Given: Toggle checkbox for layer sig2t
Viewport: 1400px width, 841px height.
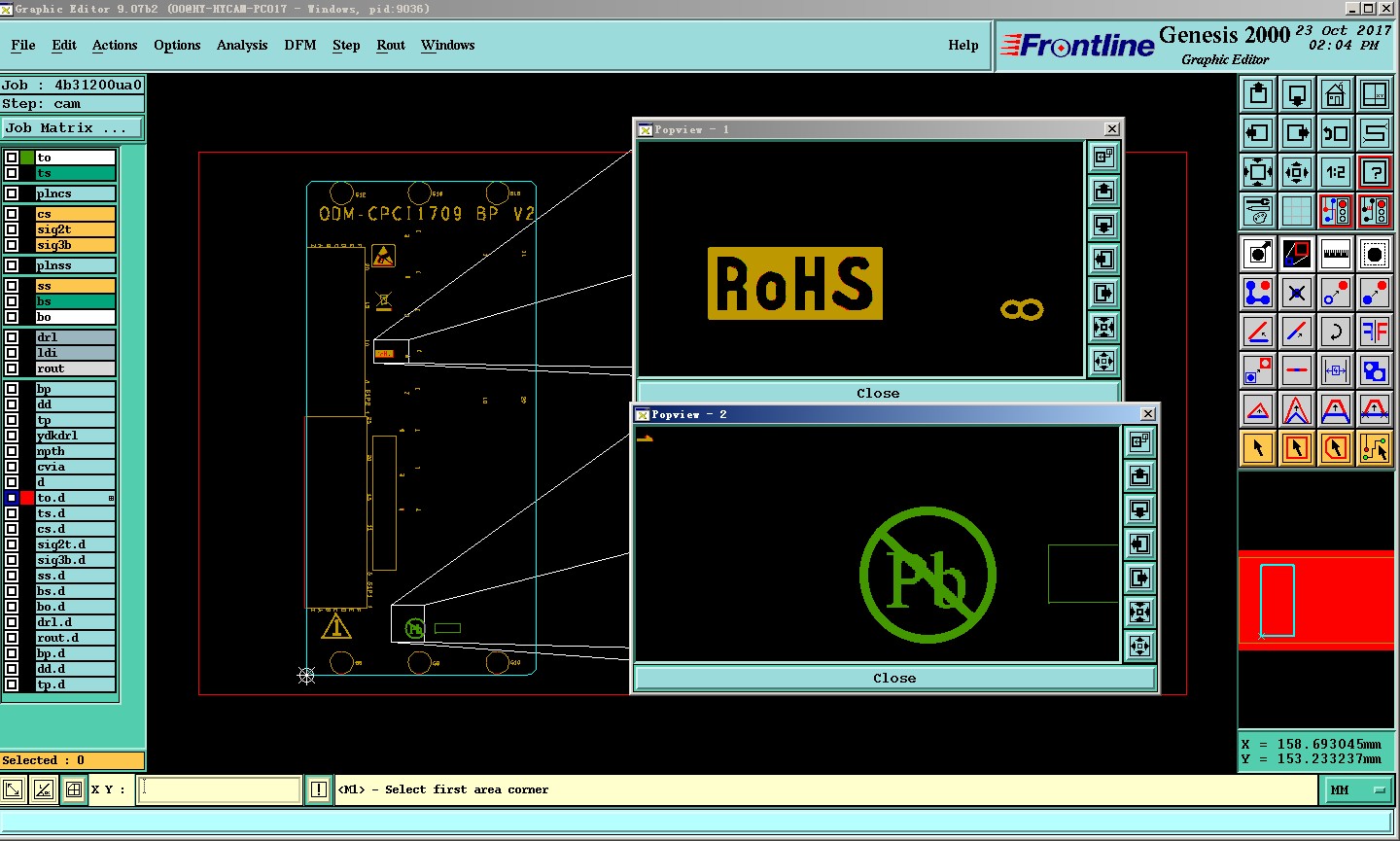Looking at the screenshot, I should pos(12,229).
